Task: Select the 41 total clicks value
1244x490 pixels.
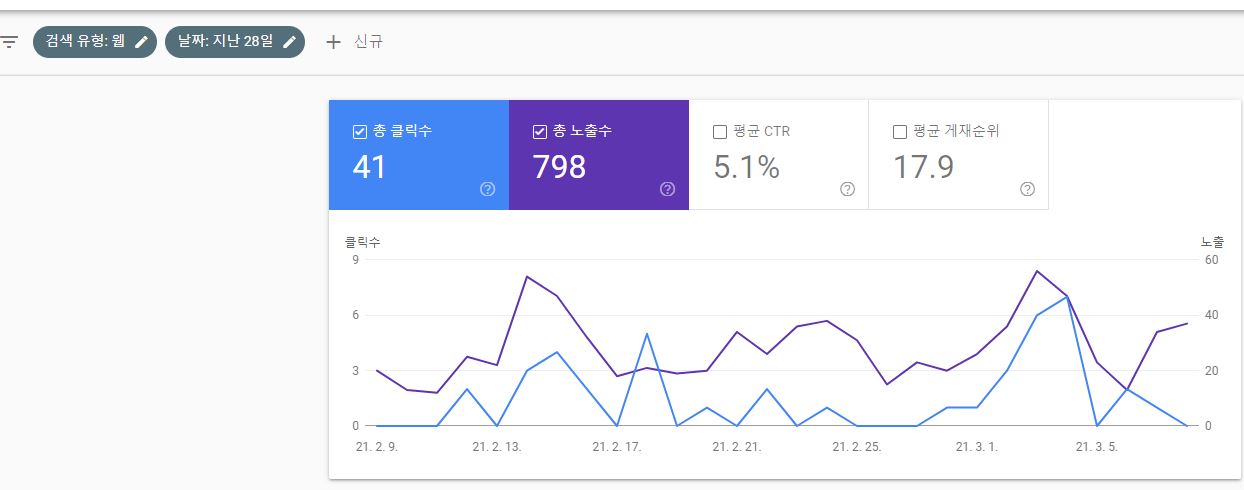Action: pyautogui.click(x=369, y=167)
